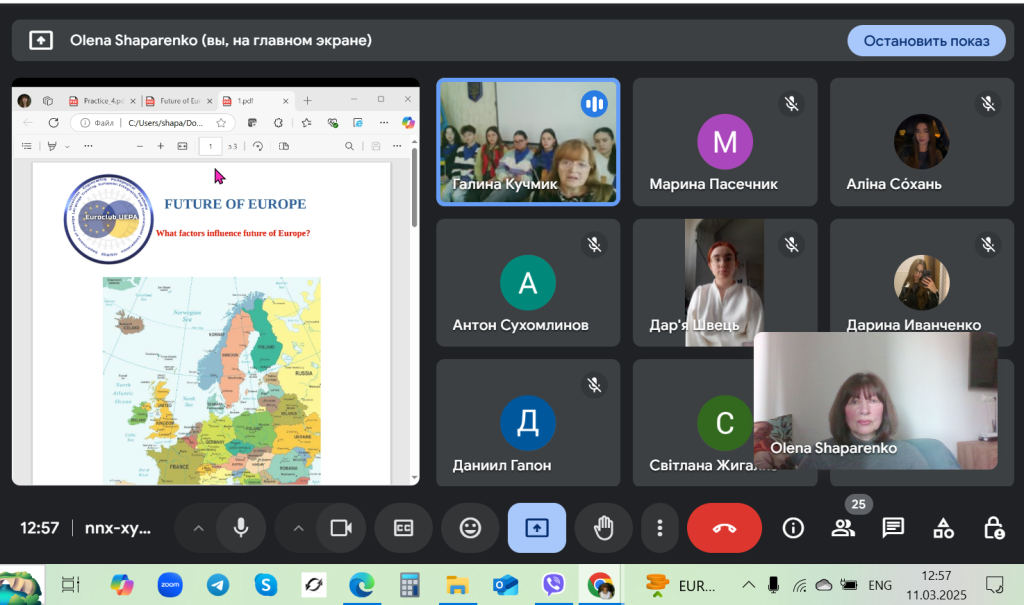The width and height of the screenshot is (1024, 605).
Task: Open the chat panel
Action: coord(893,528)
